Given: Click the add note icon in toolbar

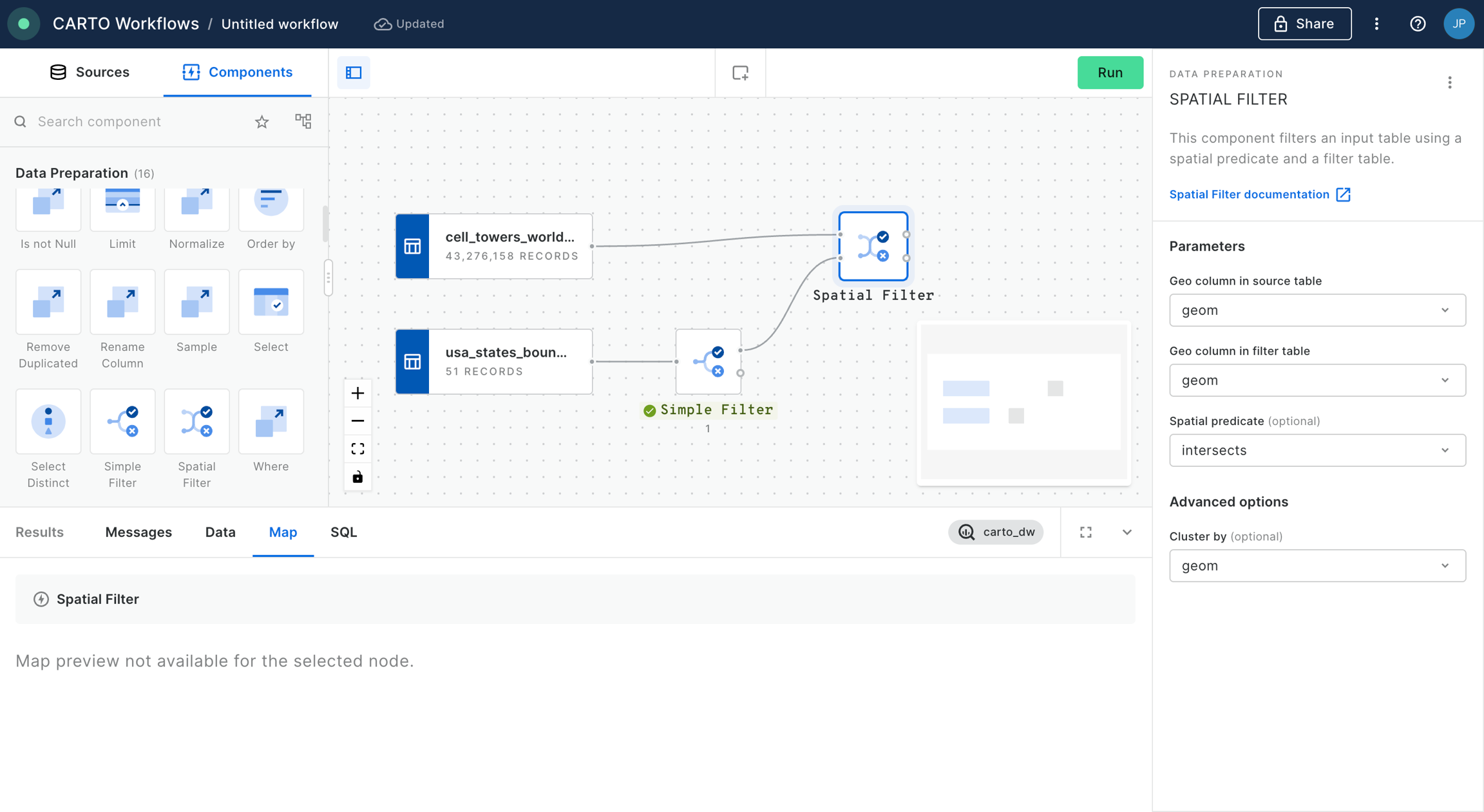Looking at the screenshot, I should [x=740, y=73].
